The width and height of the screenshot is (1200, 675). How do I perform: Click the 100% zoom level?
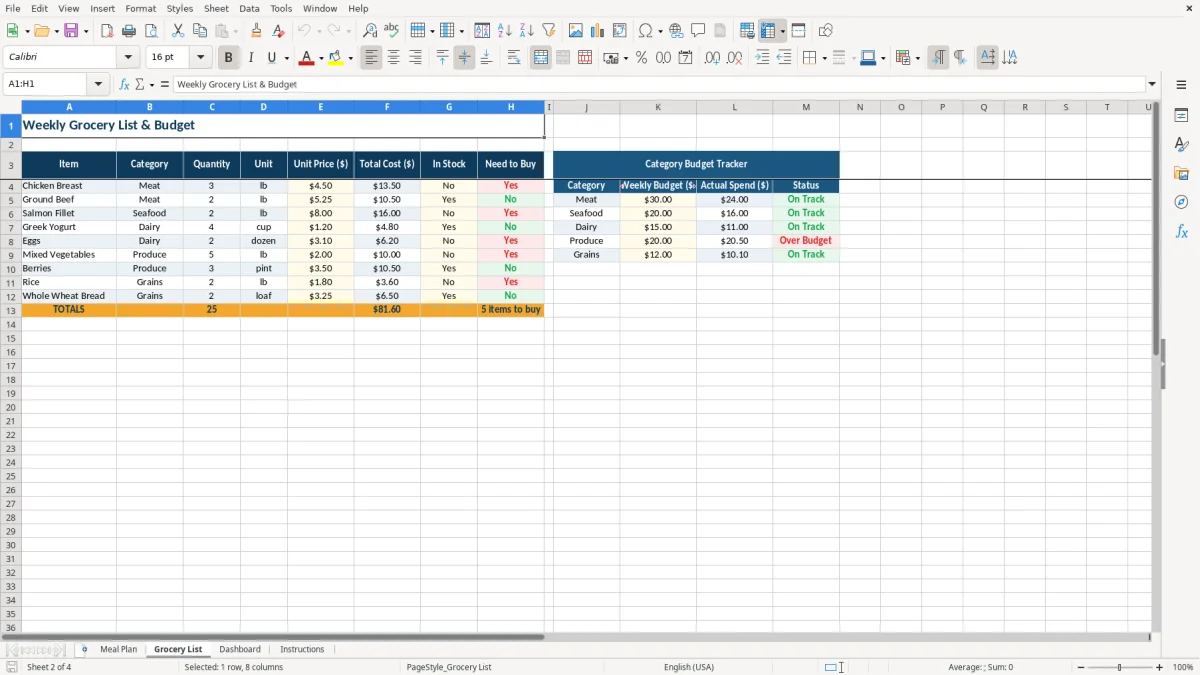pyautogui.click(x=1183, y=667)
